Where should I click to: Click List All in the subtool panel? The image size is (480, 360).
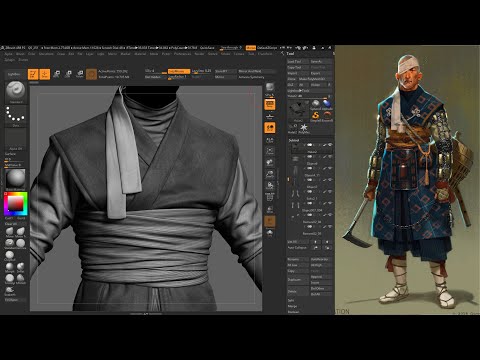298,242
